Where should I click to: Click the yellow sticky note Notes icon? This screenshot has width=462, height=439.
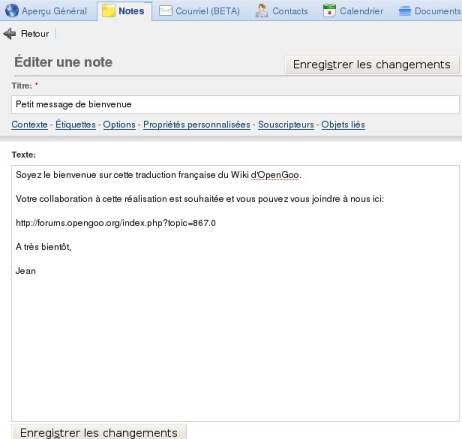pos(109,11)
